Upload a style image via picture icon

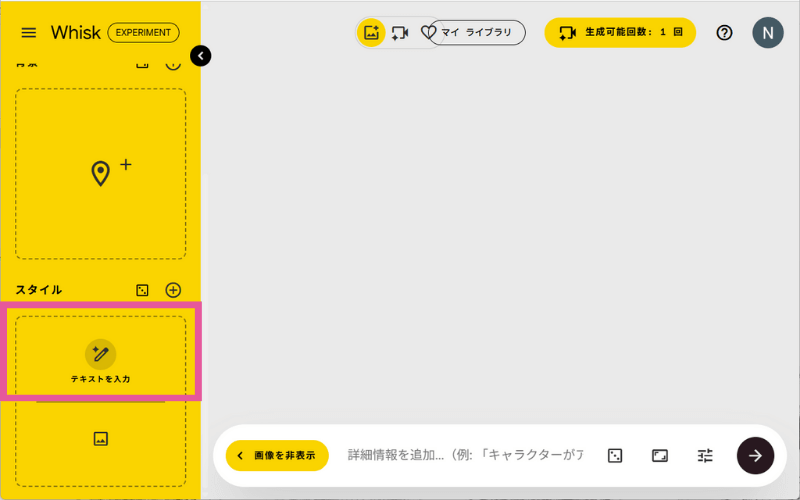[101, 439]
